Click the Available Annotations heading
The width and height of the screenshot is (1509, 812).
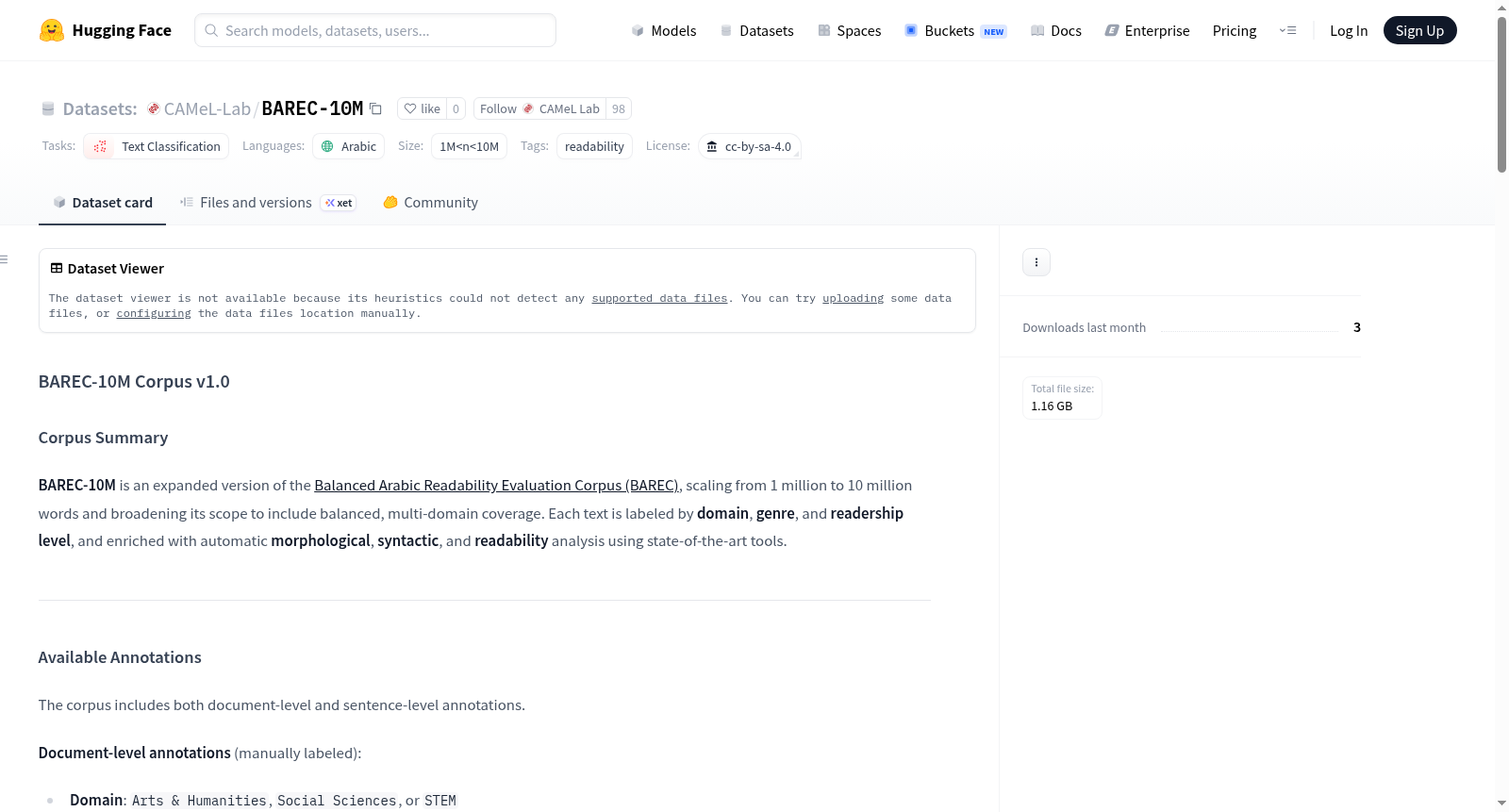pos(120,657)
